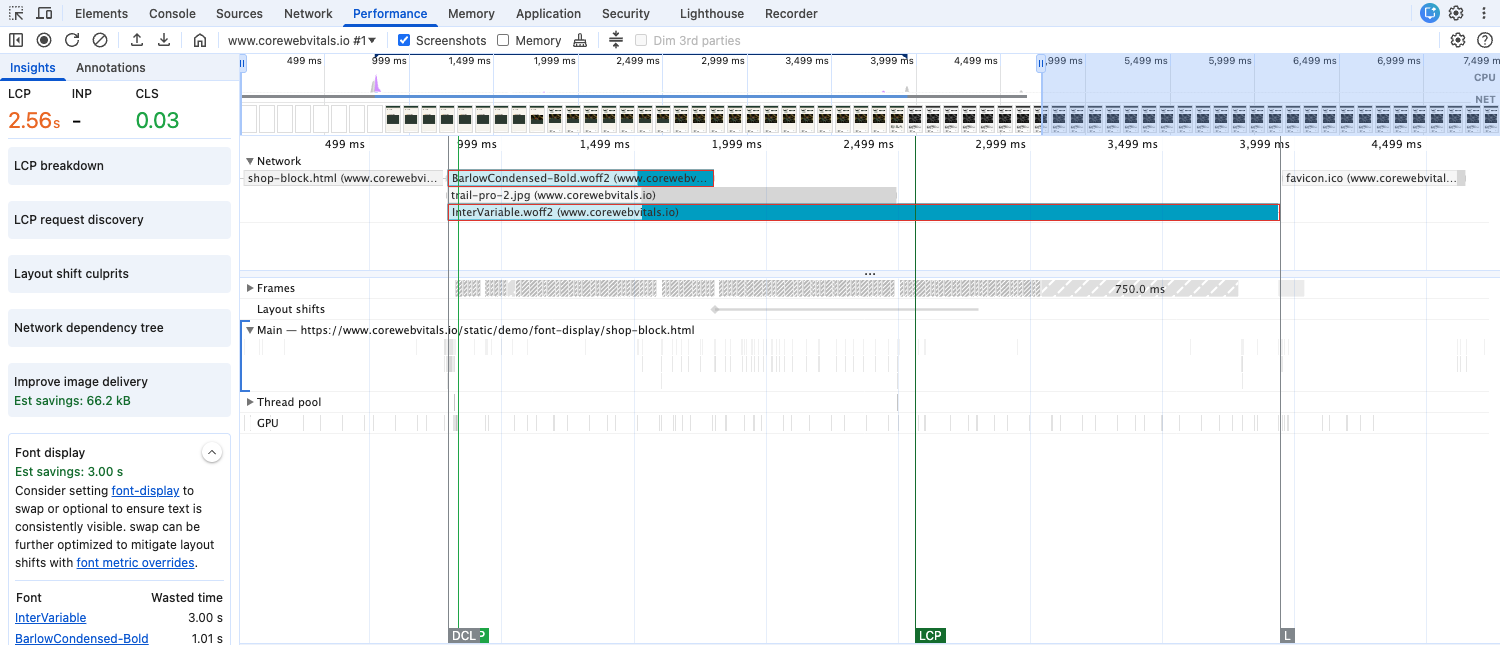Expand the Frames track
The height and width of the screenshot is (645, 1500).
click(x=250, y=288)
